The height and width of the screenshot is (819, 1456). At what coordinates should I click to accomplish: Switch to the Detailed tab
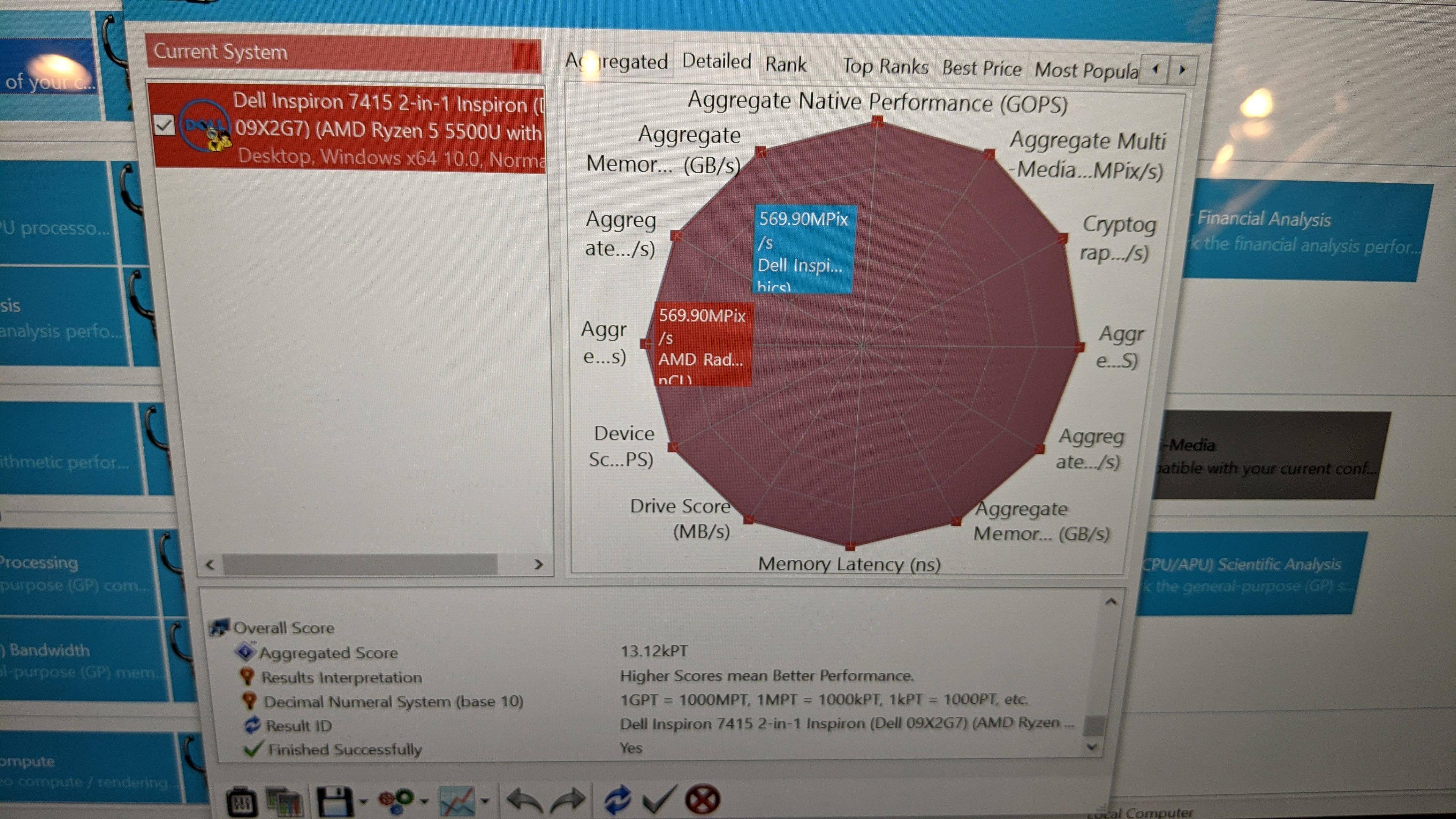(716, 61)
